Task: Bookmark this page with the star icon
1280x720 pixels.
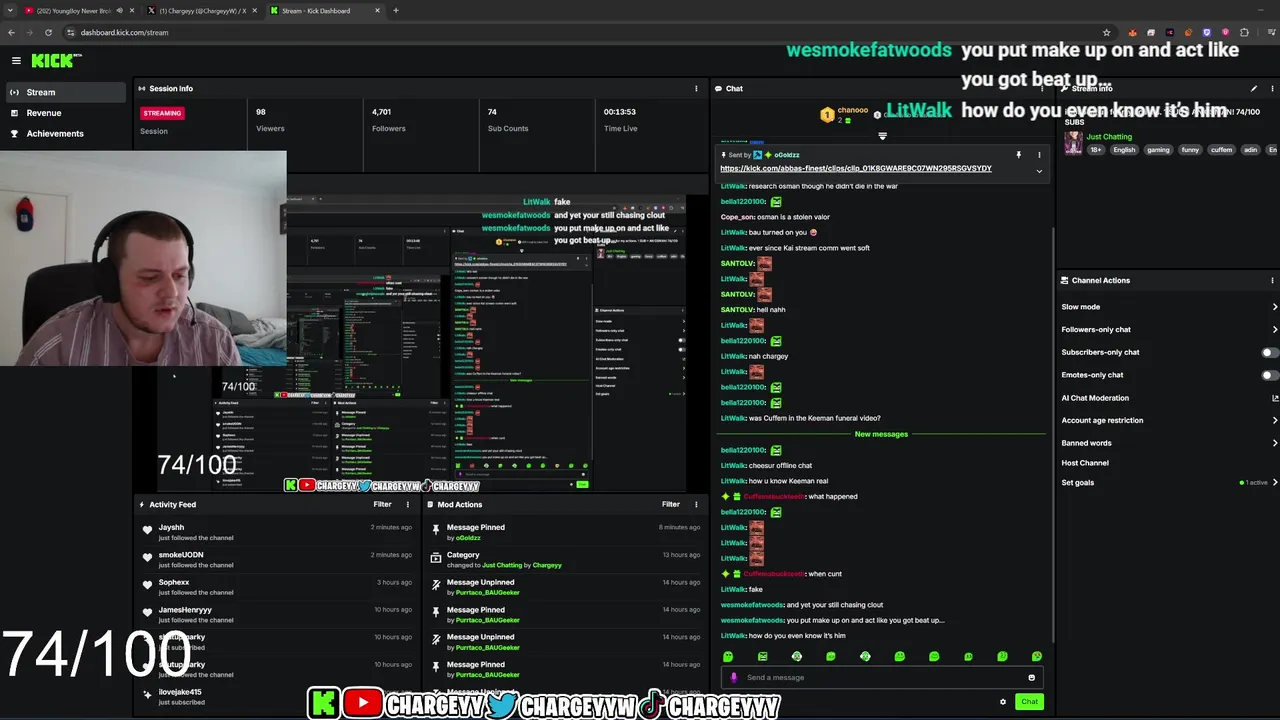Action: coord(1106,32)
